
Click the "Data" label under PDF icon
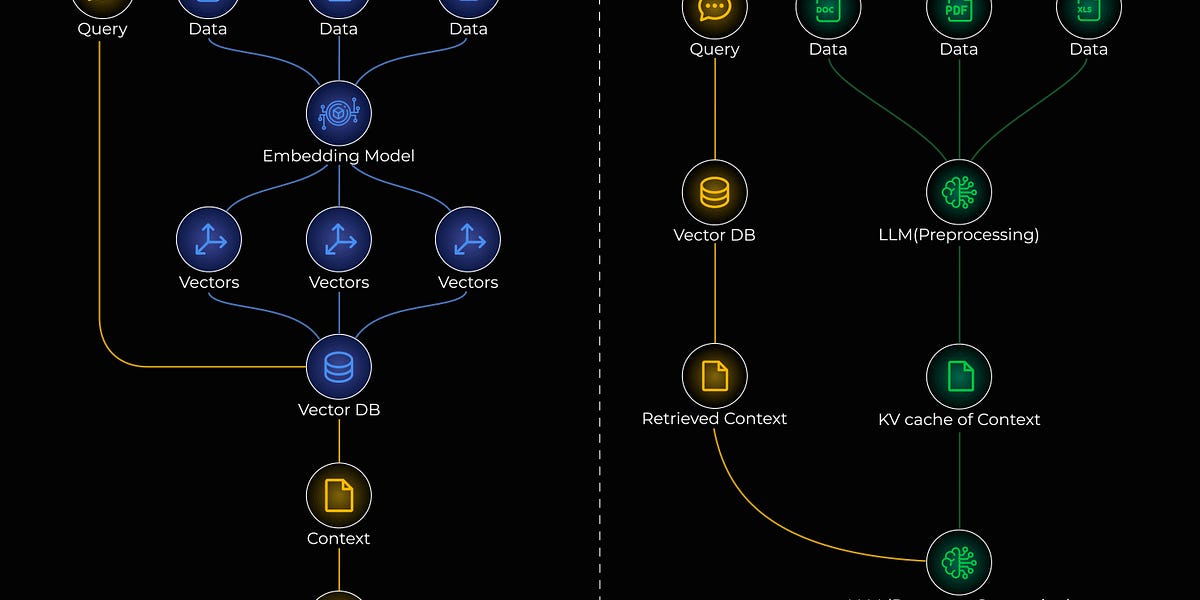point(959,49)
